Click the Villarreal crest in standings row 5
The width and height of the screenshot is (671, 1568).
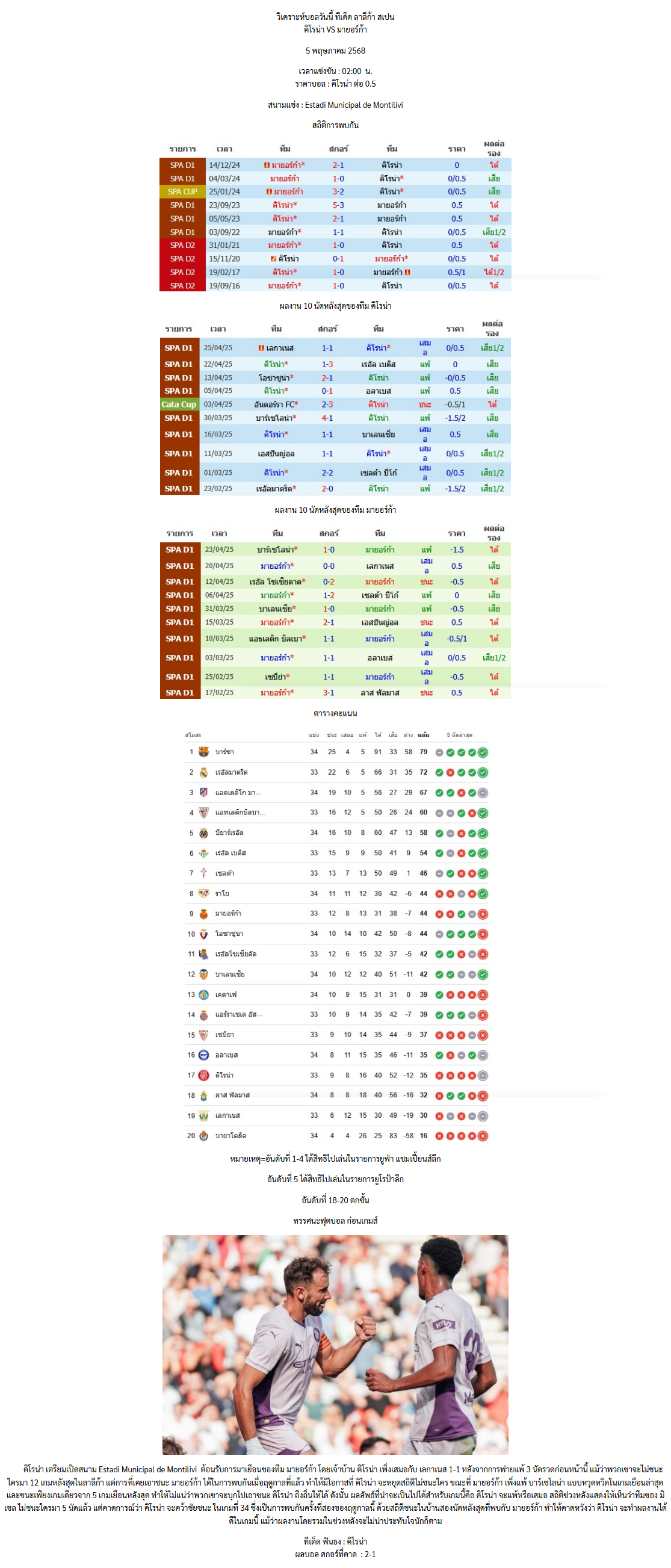[x=204, y=832]
